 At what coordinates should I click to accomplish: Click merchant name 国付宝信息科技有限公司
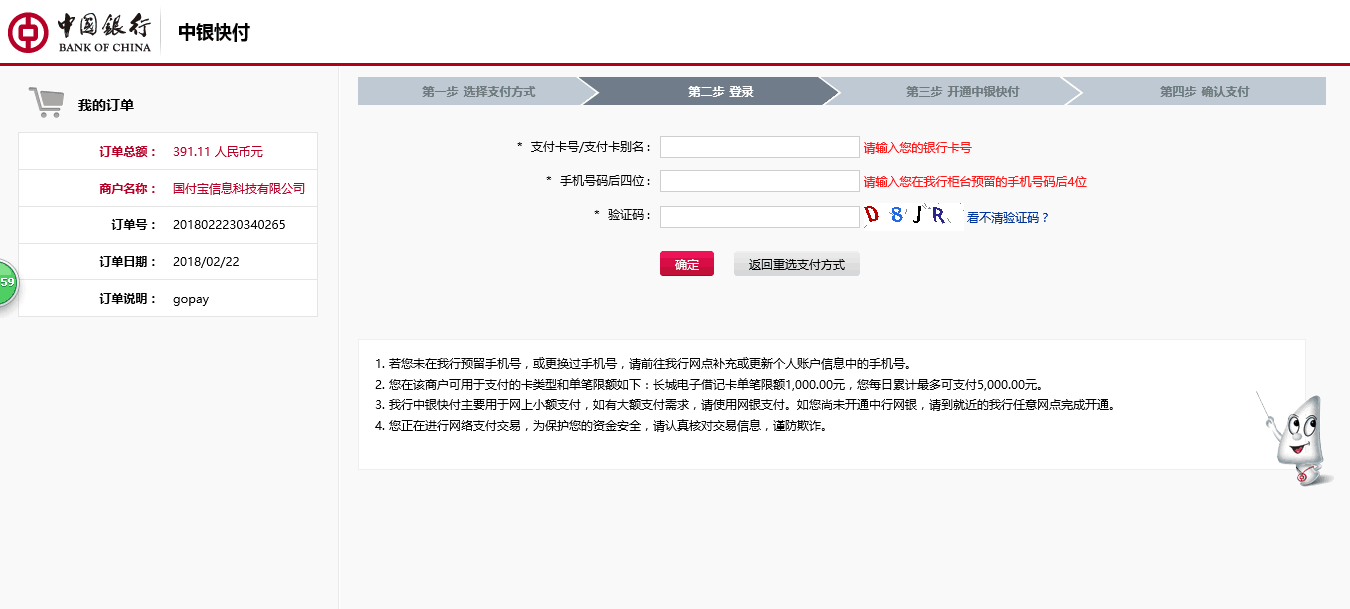coord(239,188)
